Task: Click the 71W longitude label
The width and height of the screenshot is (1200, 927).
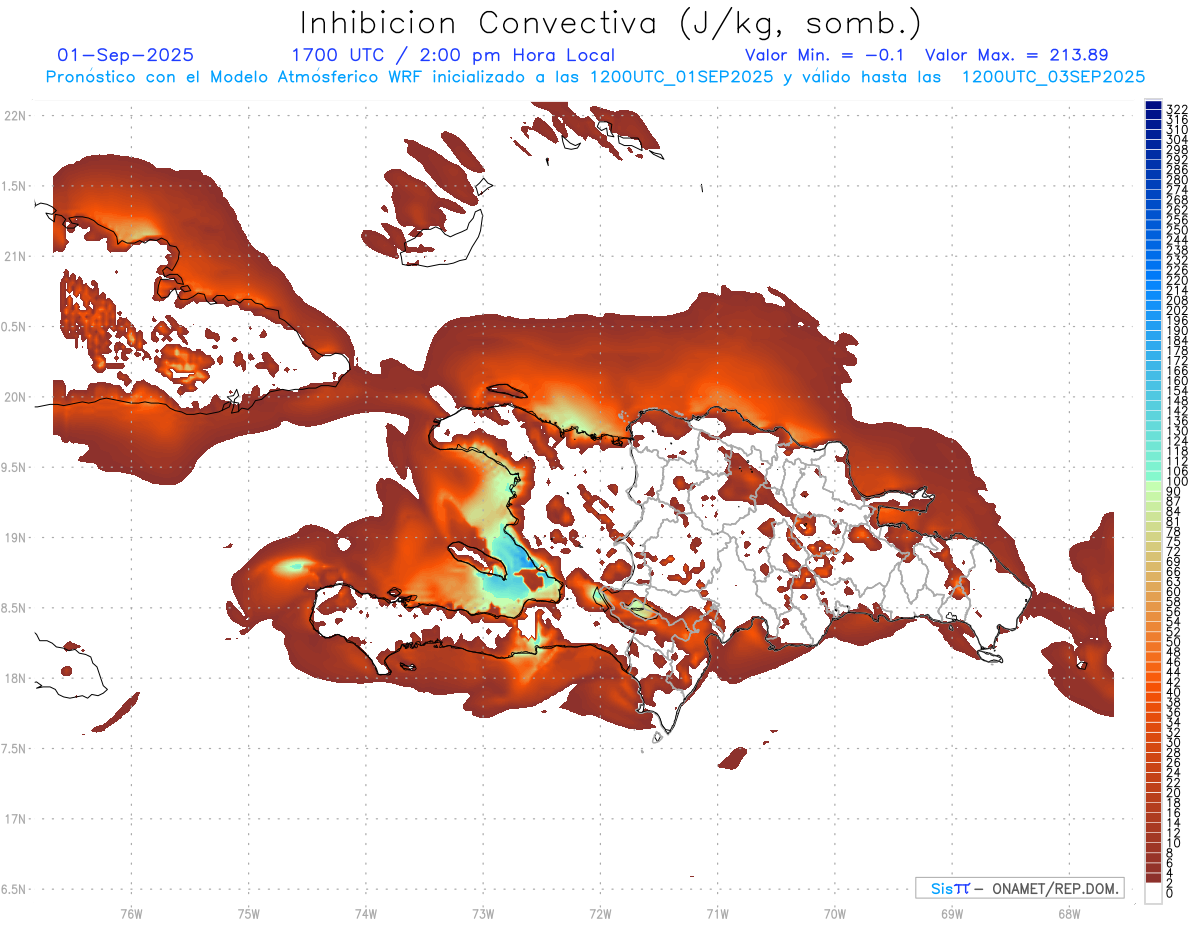Action: [x=717, y=913]
